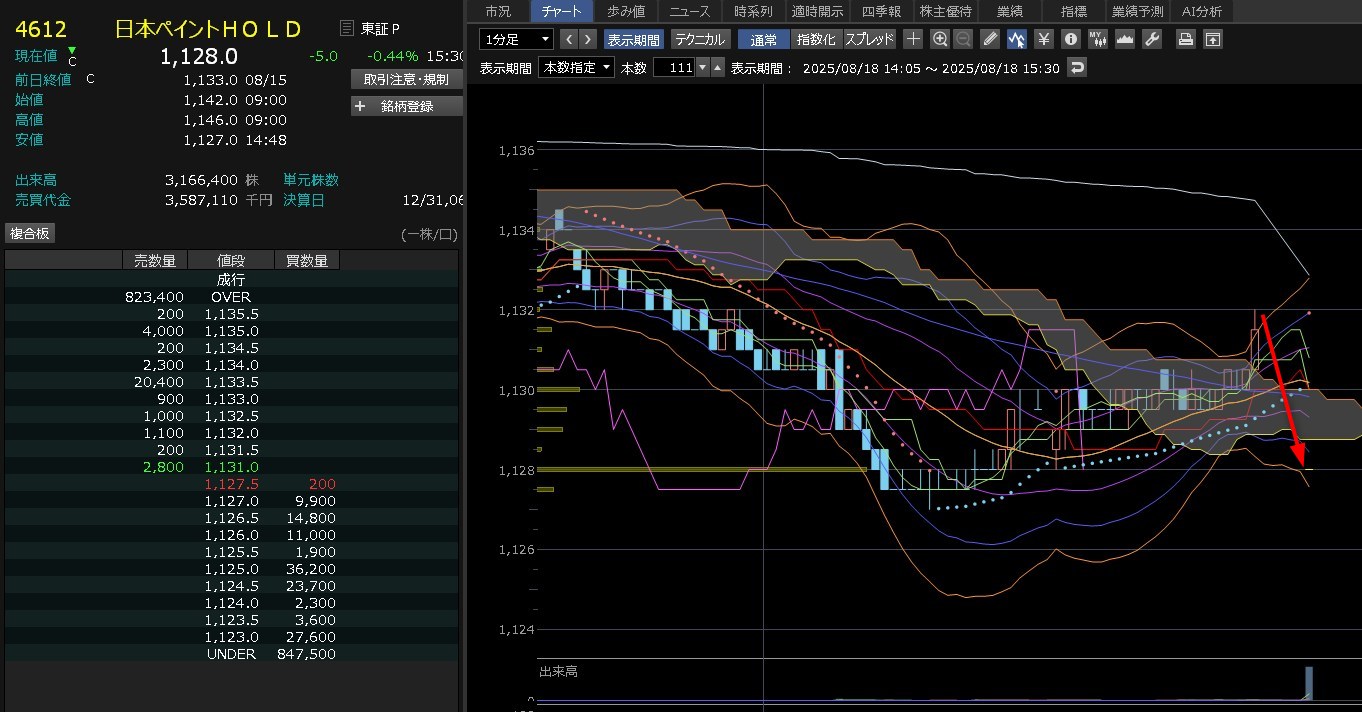Open the 四季報 tab

coord(881,11)
